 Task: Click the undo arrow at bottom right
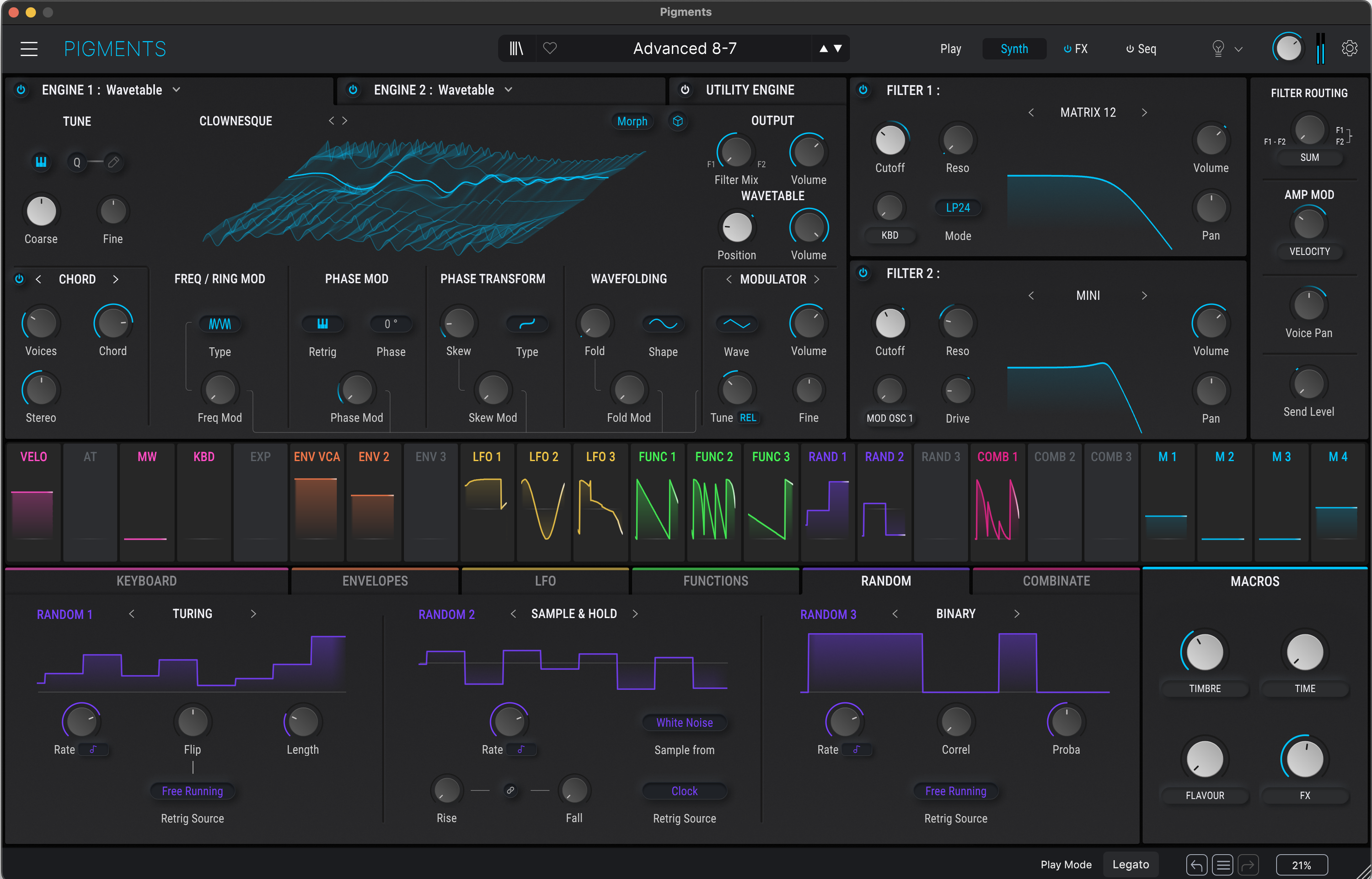pyautogui.click(x=1197, y=864)
